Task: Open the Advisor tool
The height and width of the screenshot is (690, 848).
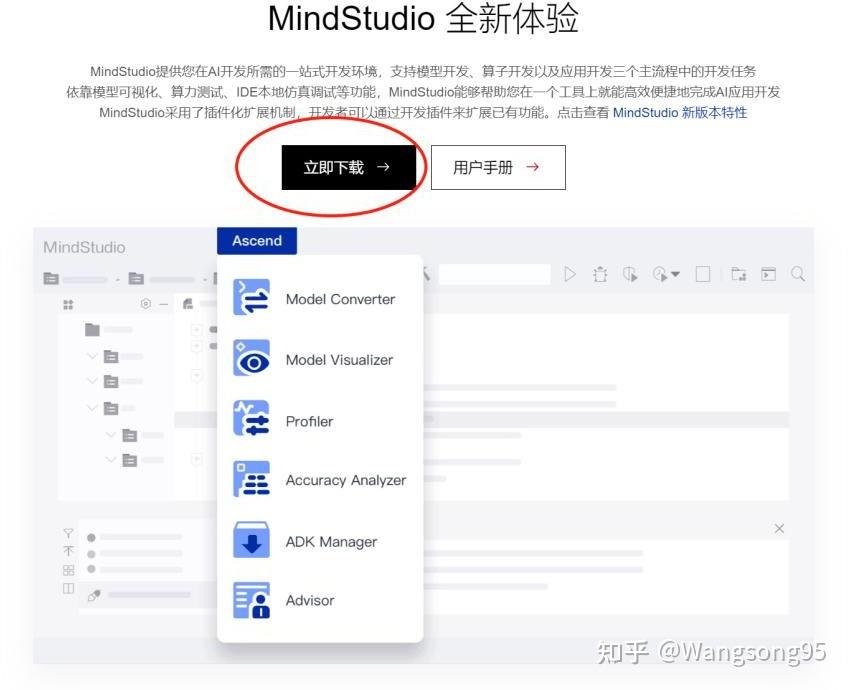Action: 309,600
